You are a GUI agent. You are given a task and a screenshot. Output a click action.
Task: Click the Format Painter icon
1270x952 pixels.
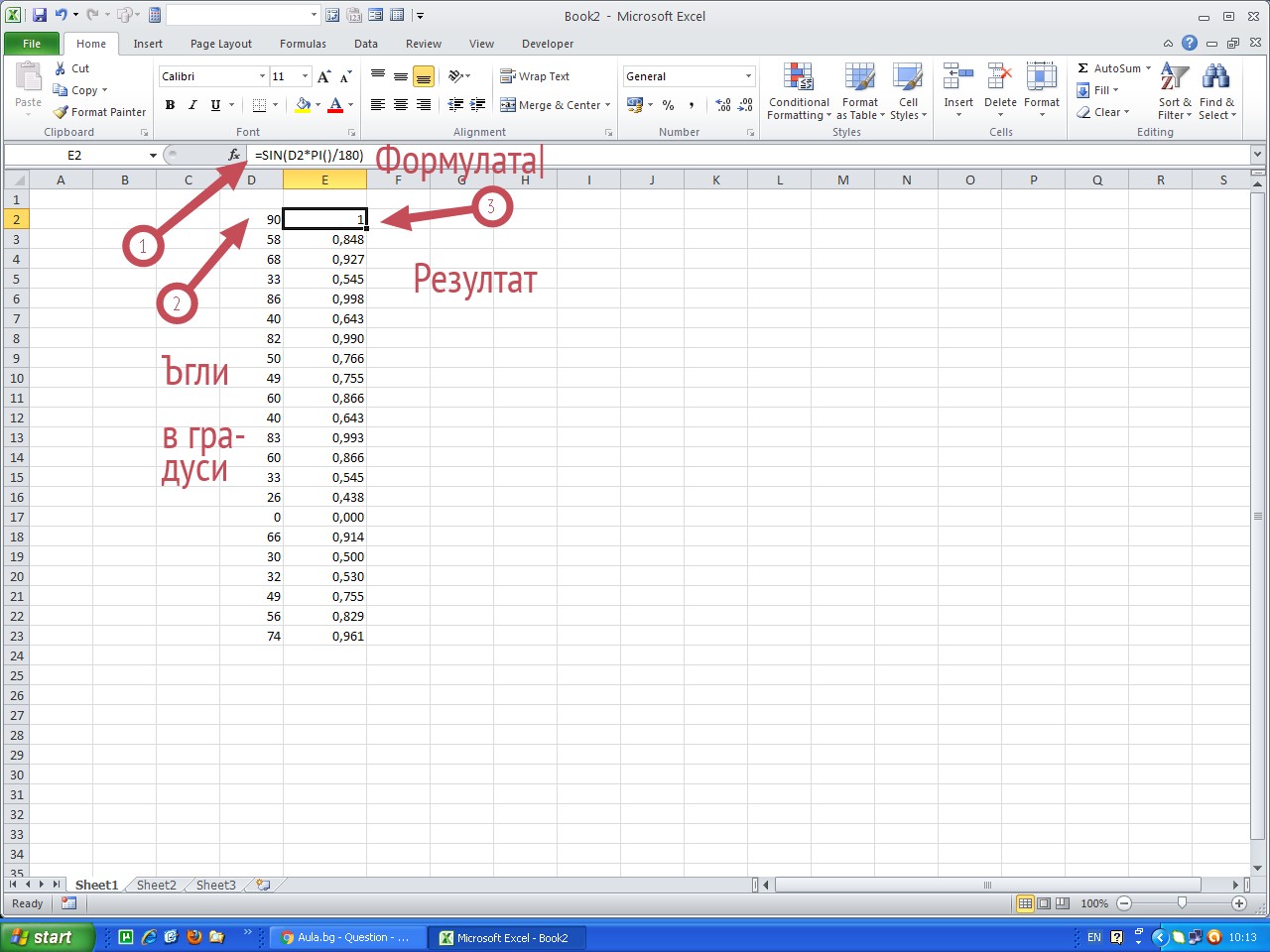coord(62,112)
